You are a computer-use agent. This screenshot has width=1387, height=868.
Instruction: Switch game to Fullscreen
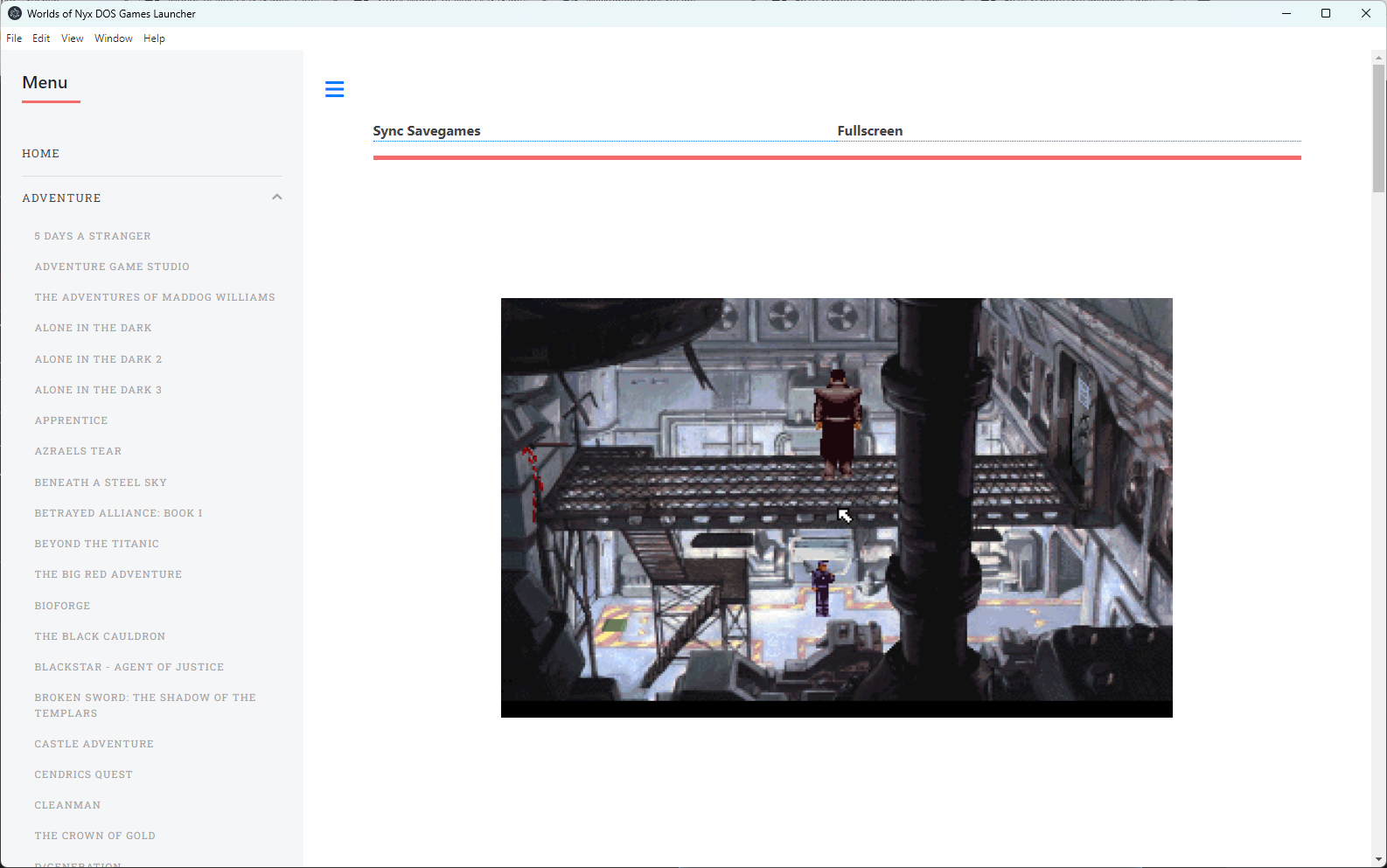[870, 131]
